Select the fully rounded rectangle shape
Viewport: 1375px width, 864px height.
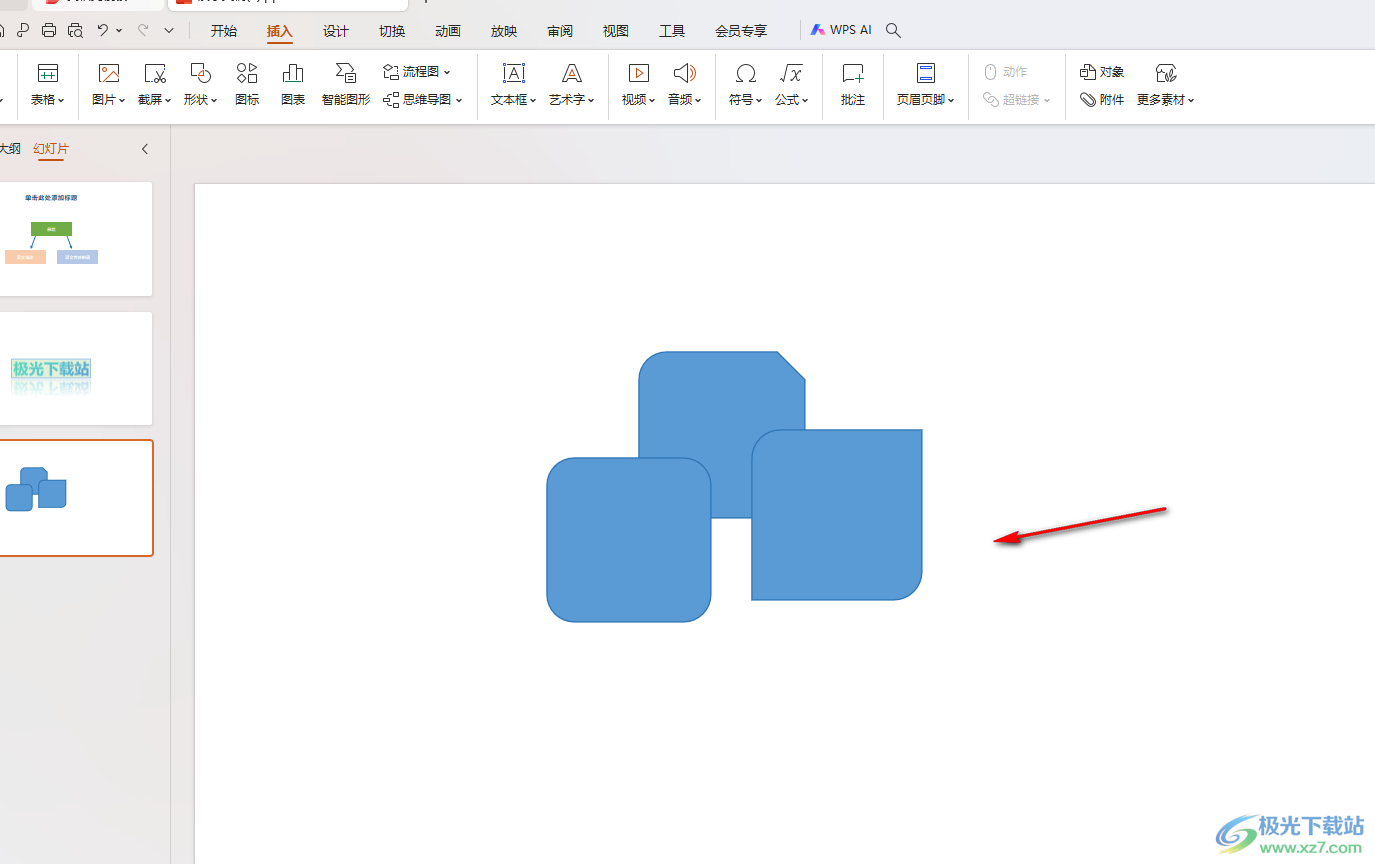click(628, 540)
